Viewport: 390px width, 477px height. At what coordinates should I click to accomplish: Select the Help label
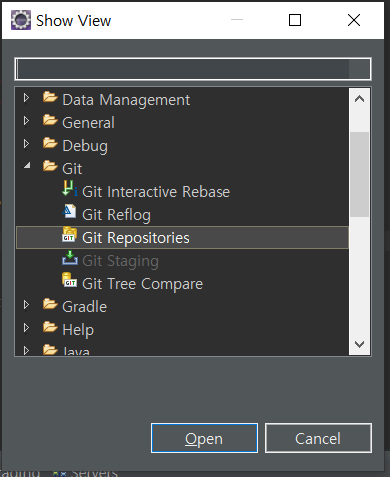click(x=78, y=330)
